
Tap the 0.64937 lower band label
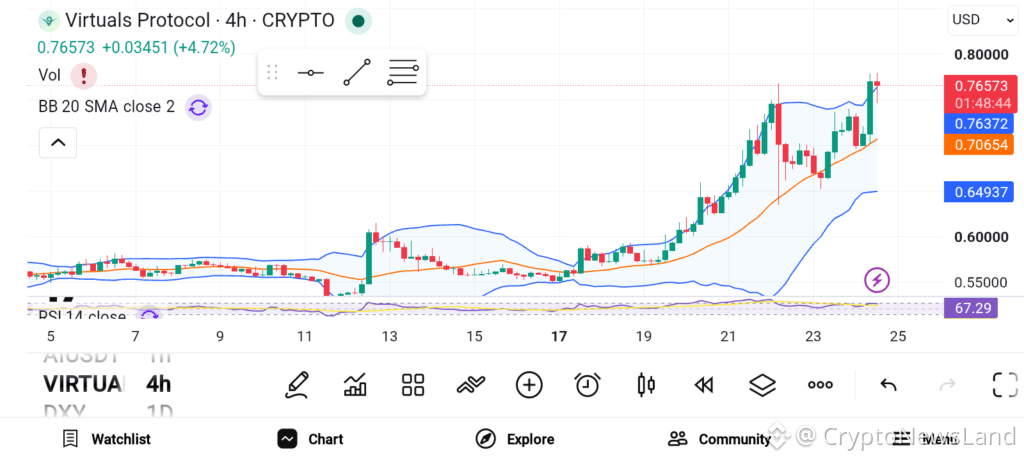(x=979, y=192)
